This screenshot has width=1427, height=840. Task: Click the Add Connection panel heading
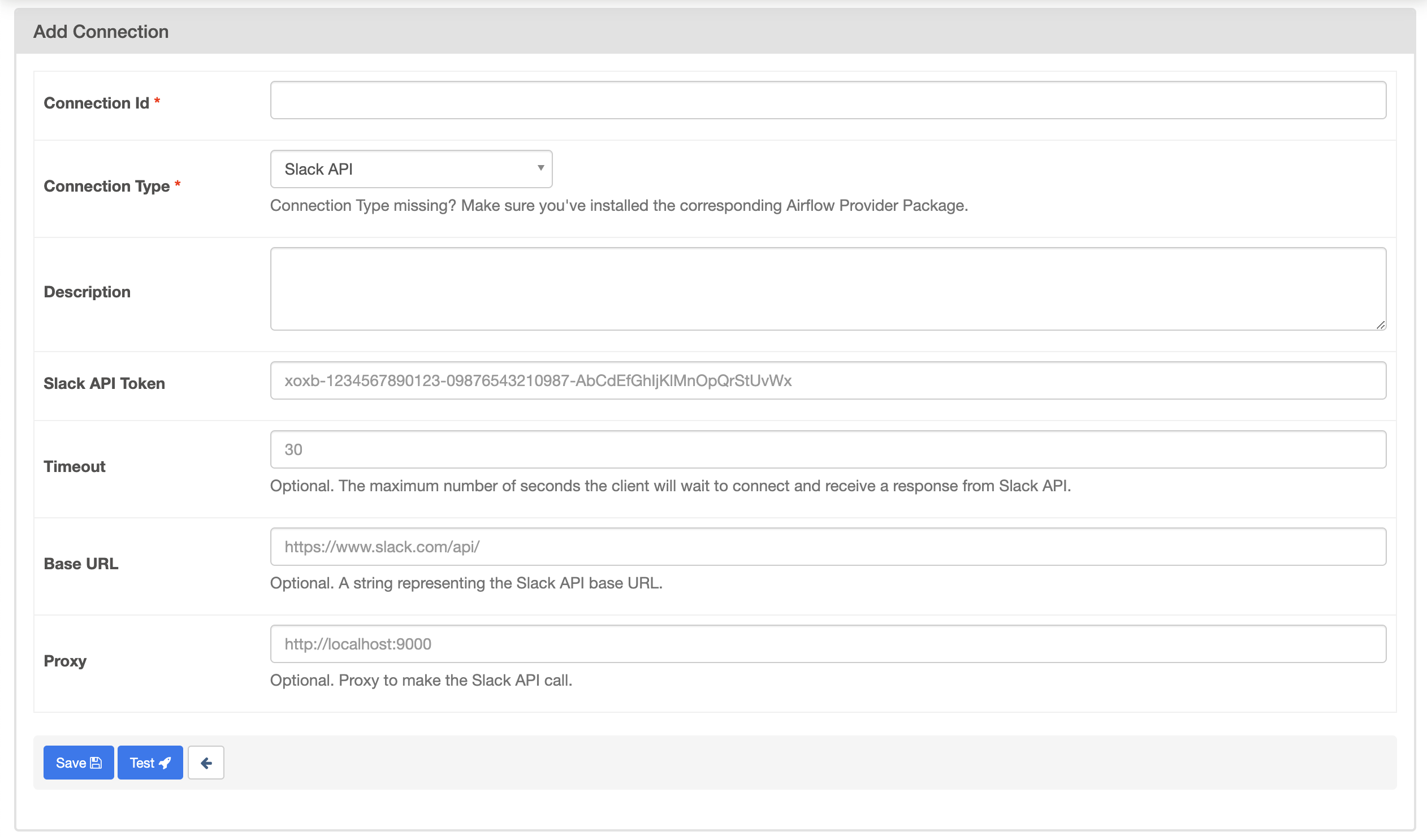click(x=101, y=32)
